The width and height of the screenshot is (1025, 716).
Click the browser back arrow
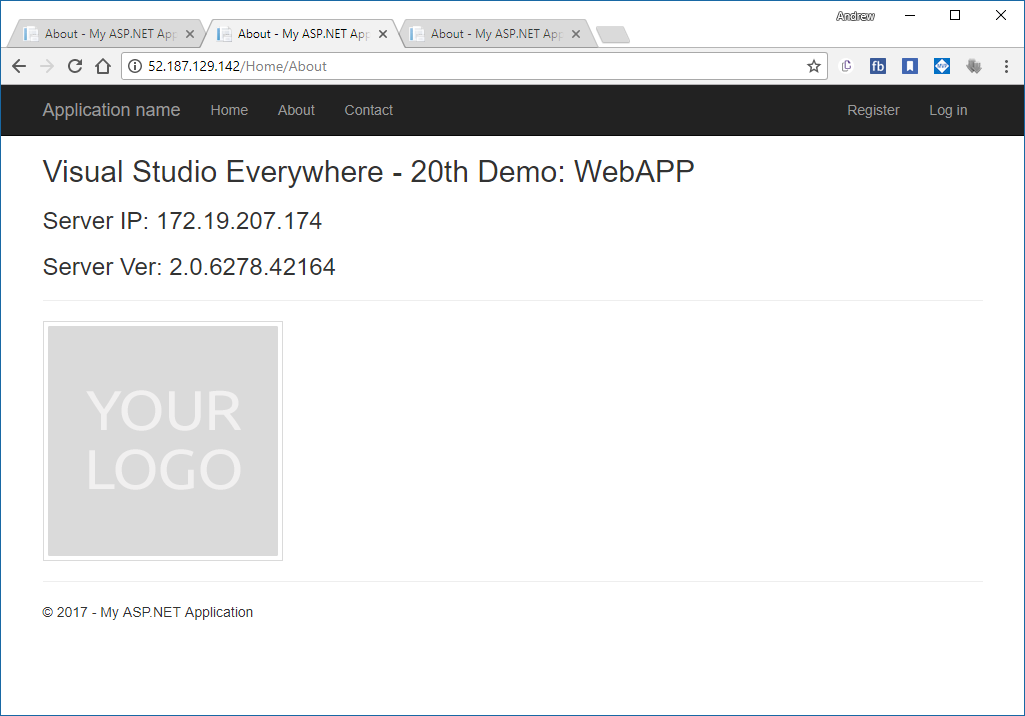tap(19, 66)
